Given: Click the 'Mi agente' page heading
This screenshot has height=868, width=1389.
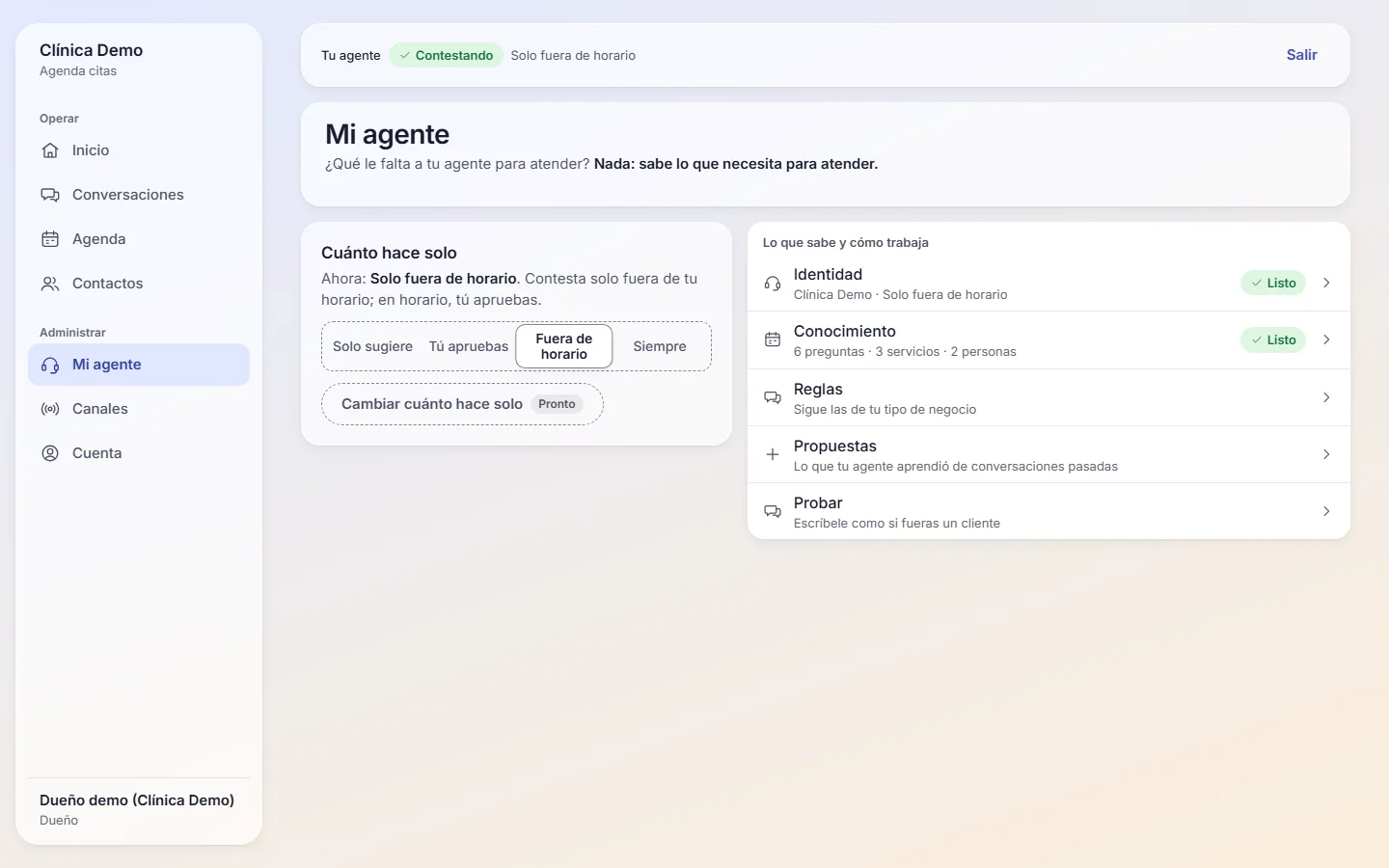Looking at the screenshot, I should click(387, 134).
